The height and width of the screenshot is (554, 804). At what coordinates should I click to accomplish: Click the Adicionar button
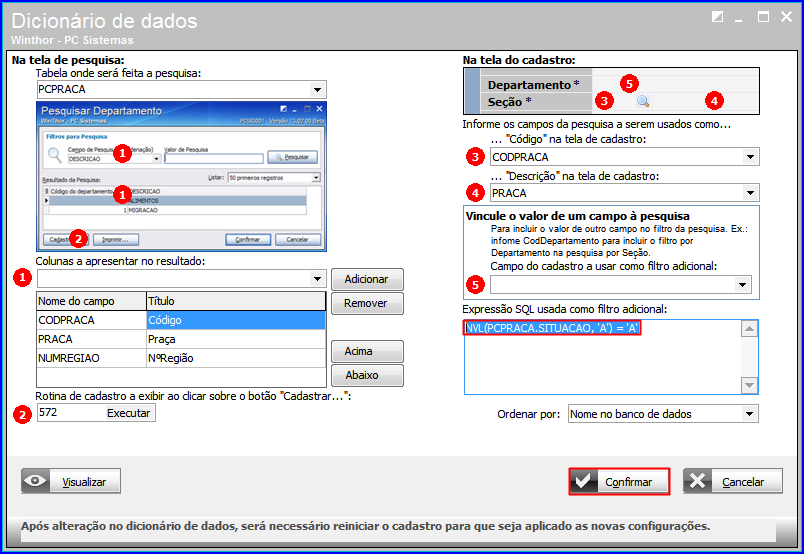pos(367,279)
